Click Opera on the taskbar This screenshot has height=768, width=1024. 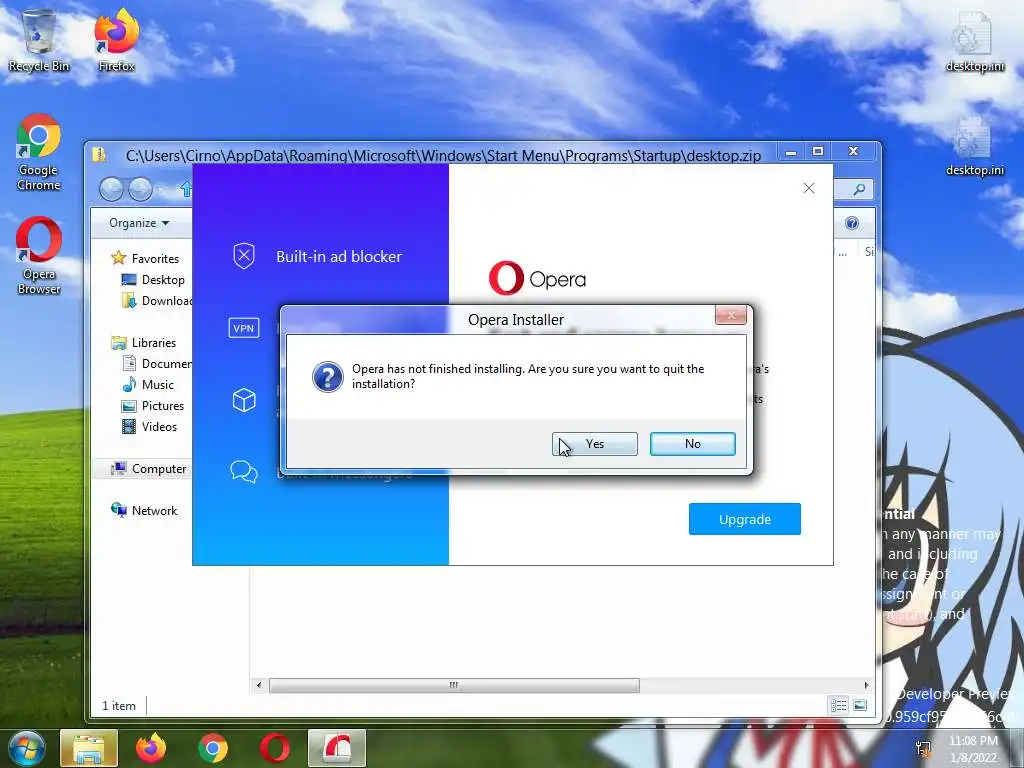pyautogui.click(x=275, y=748)
